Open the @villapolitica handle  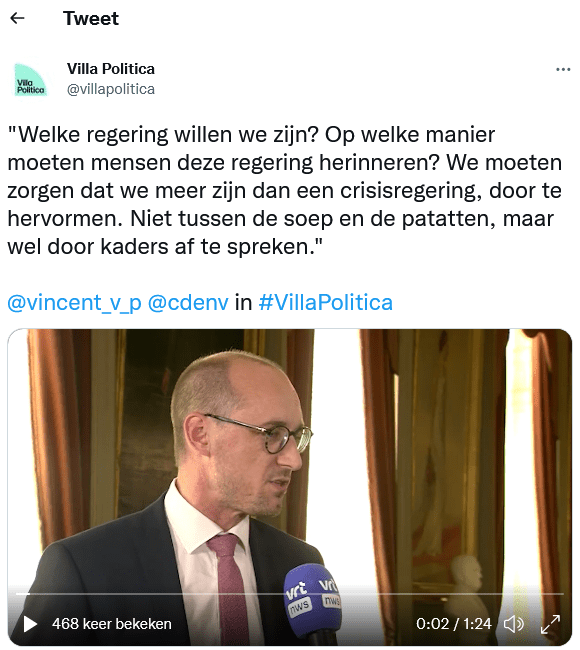click(111, 89)
